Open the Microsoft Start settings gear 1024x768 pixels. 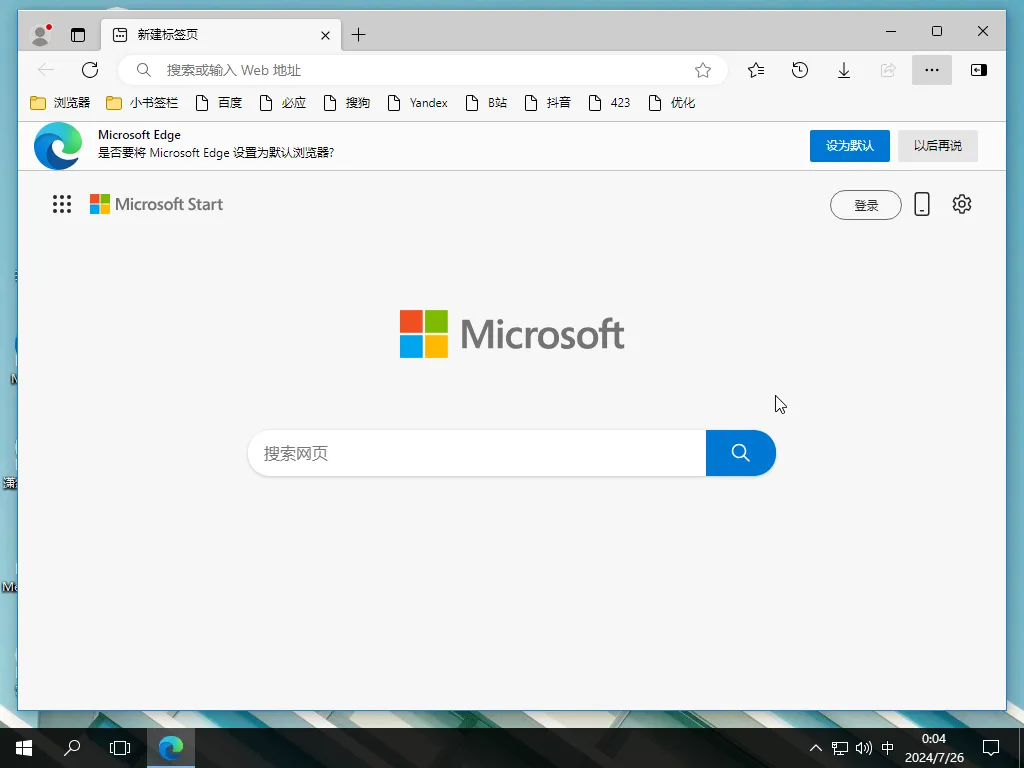point(961,204)
